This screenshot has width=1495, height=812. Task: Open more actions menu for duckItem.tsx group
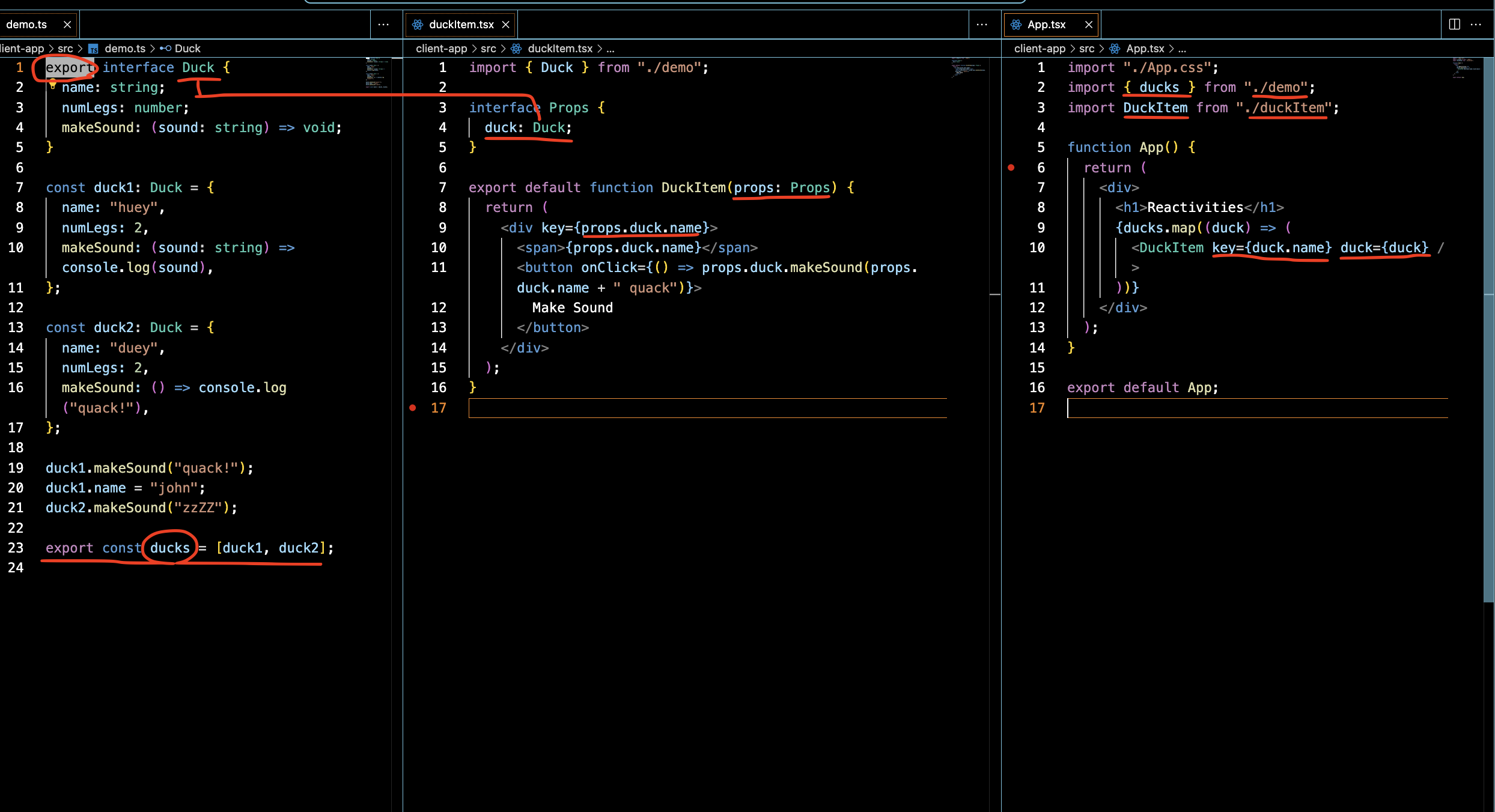[x=982, y=24]
